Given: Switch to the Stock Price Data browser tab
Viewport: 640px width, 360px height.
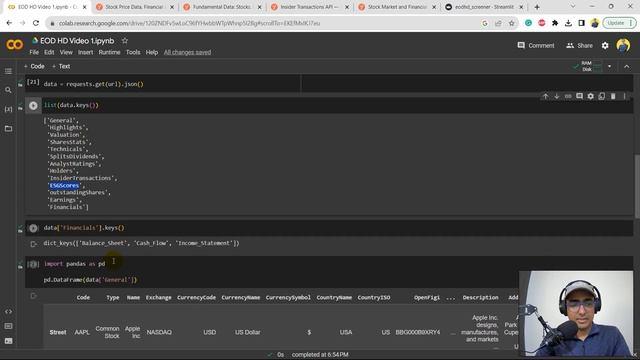Looking at the screenshot, I should coord(133,7).
